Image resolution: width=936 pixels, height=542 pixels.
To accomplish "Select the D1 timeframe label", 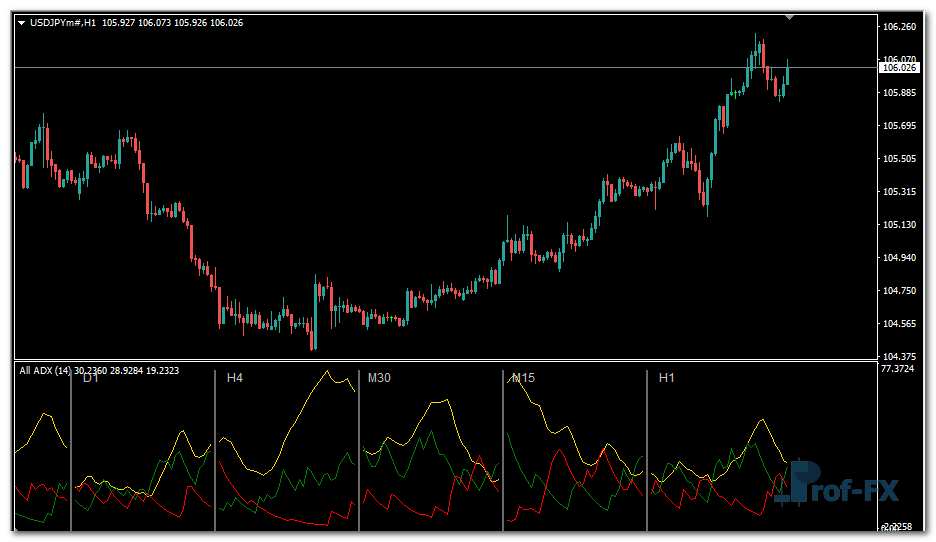I will (x=90, y=378).
